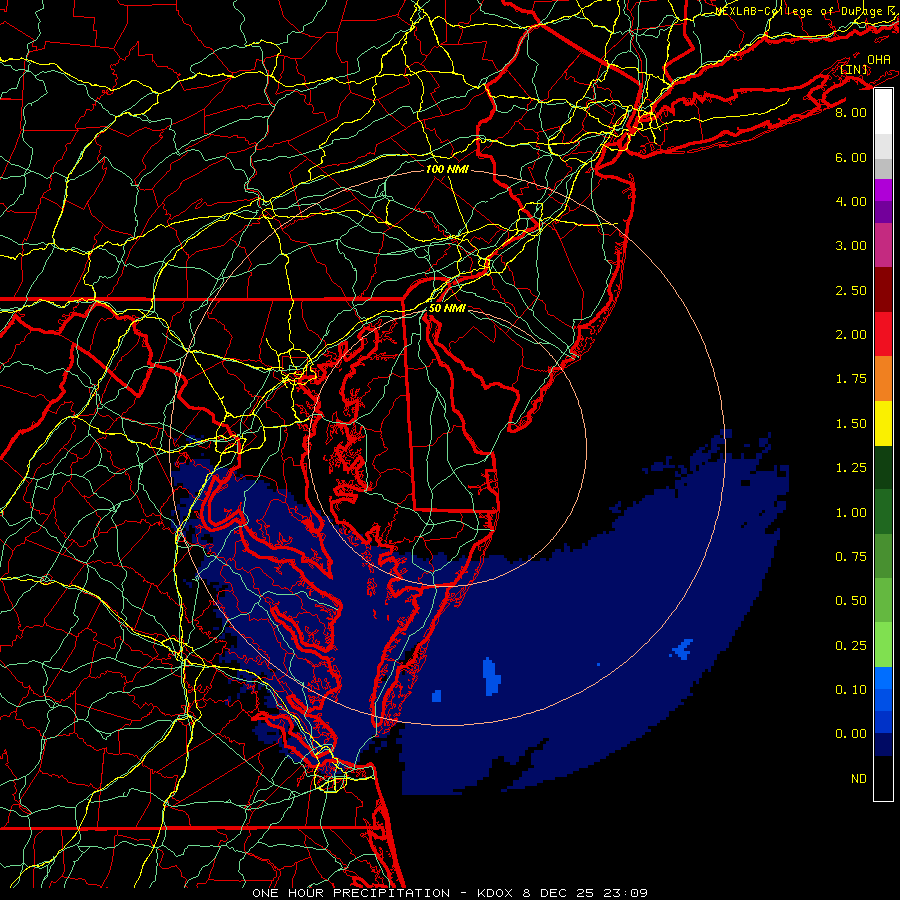Click the pink legend color band
Screen dimensions: 900x900
[883, 245]
